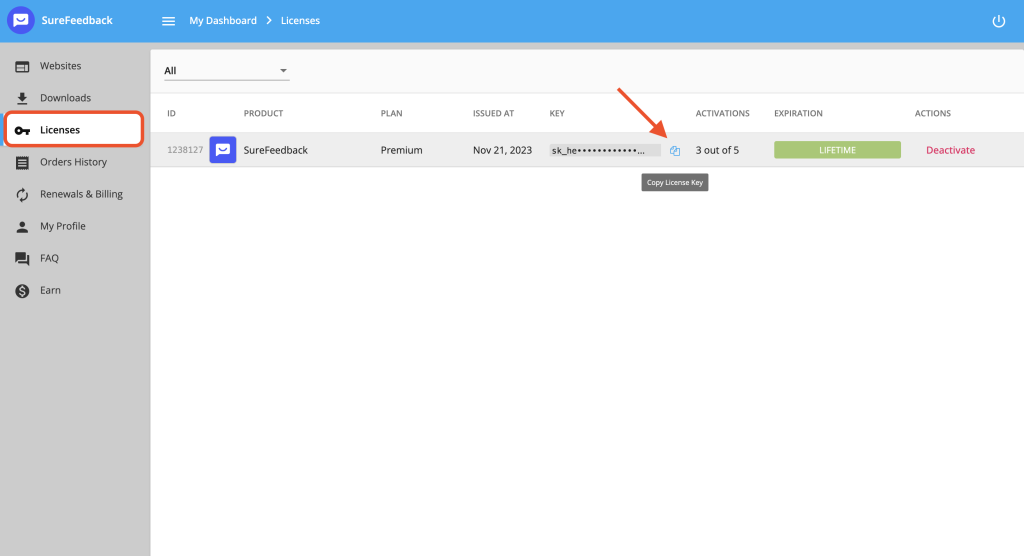This screenshot has width=1024, height=556.
Task: Click the PLAN column header
Action: [392, 113]
